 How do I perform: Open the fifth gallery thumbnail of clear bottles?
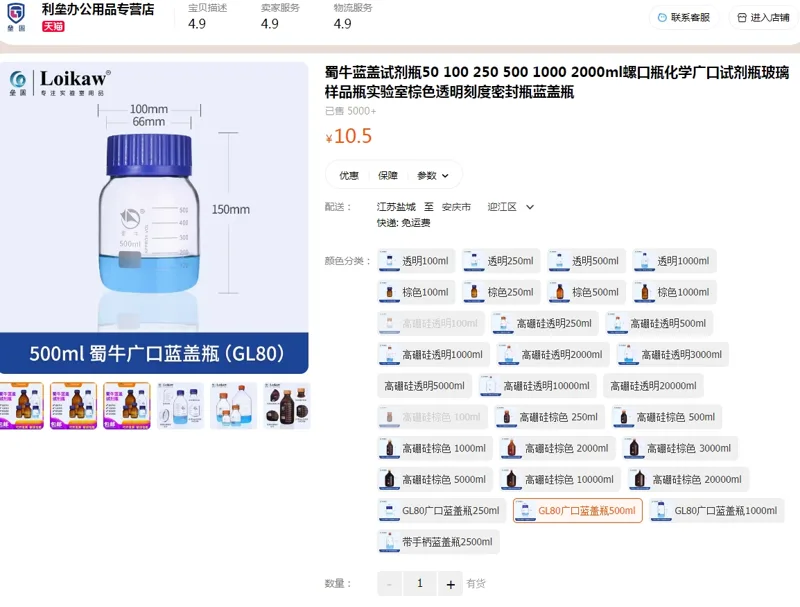click(x=233, y=406)
